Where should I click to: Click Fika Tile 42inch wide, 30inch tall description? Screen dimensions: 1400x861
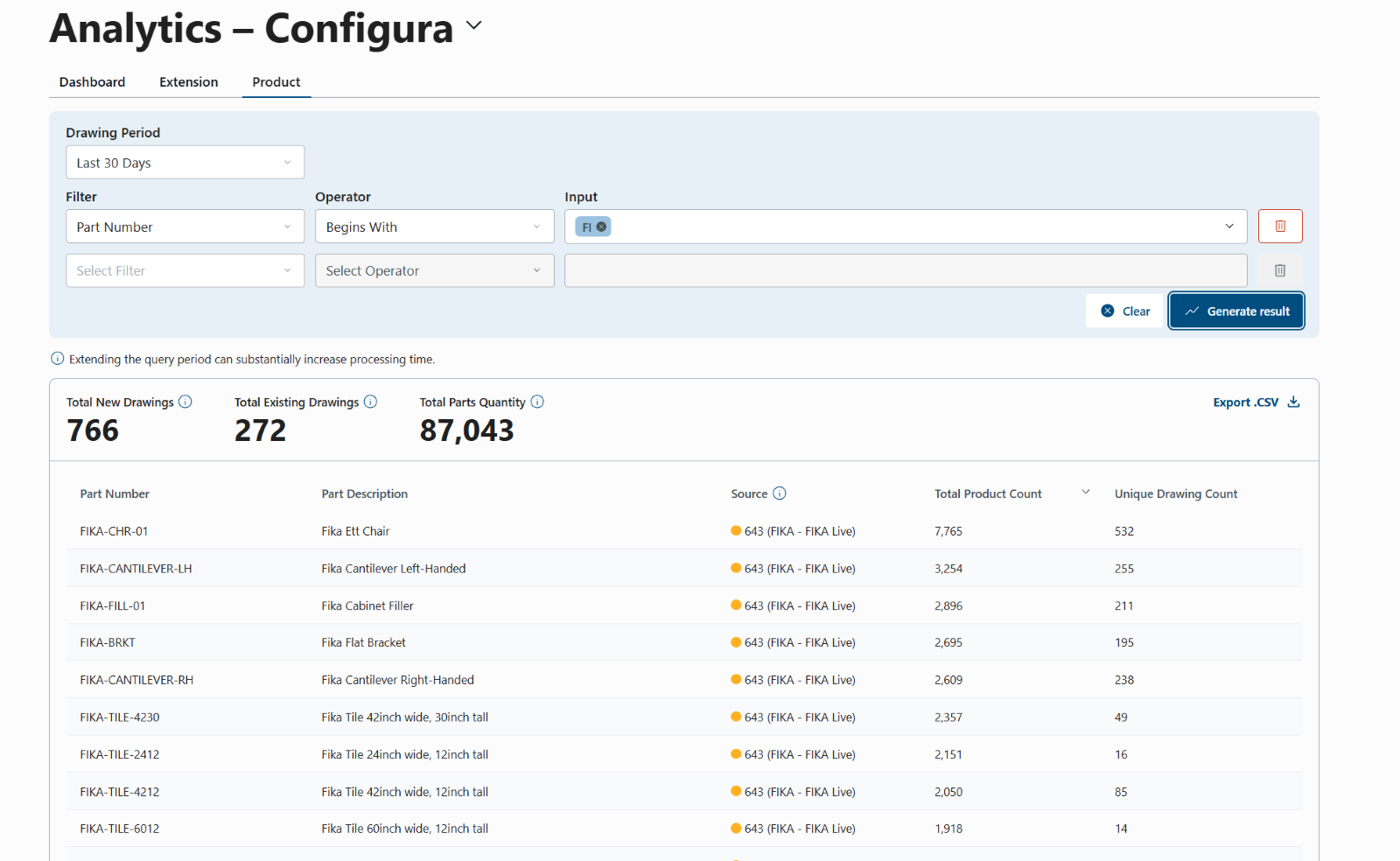click(404, 717)
